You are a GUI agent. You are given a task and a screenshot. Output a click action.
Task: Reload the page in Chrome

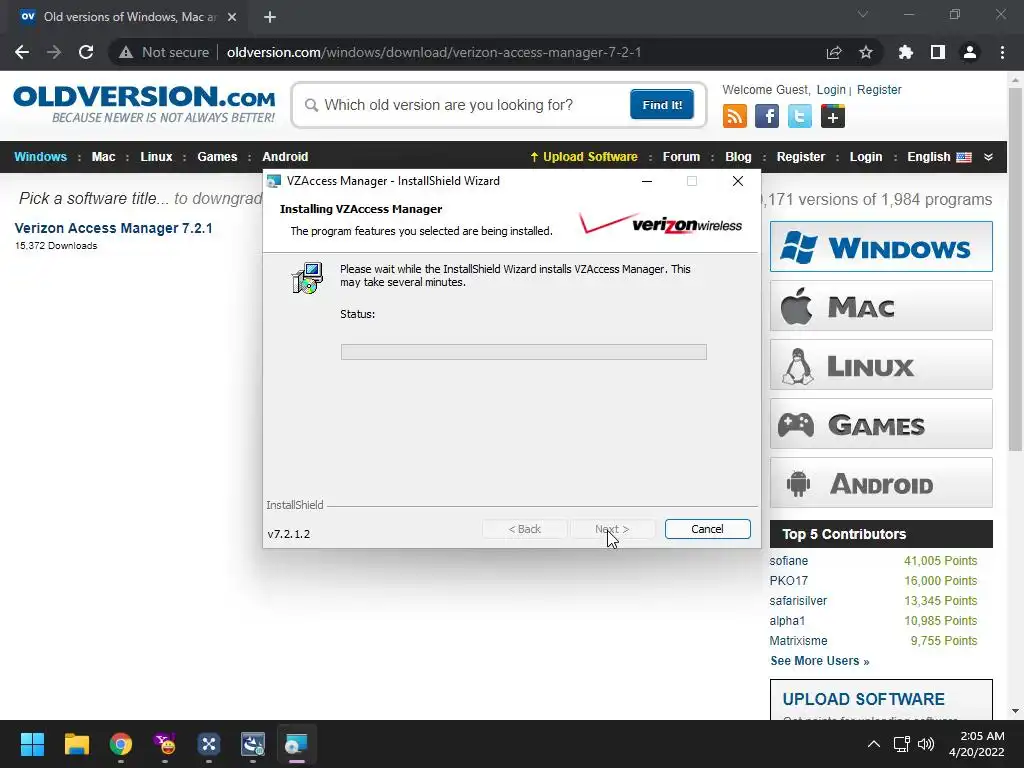click(x=86, y=52)
